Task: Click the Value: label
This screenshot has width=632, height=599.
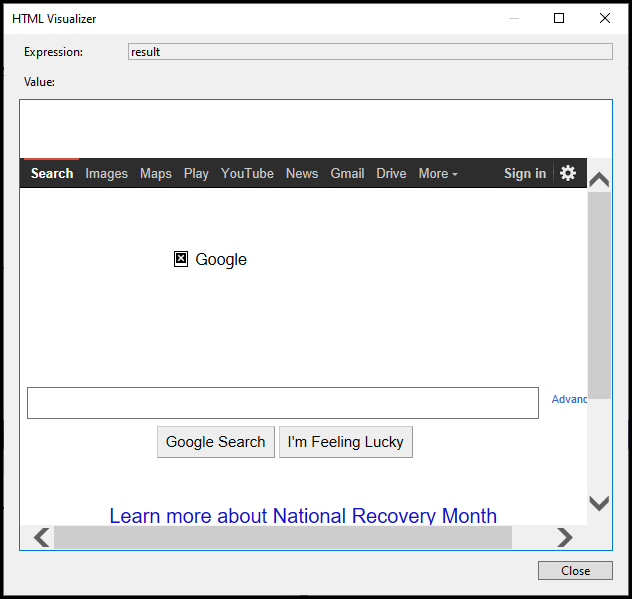Action: pyautogui.click(x=39, y=82)
